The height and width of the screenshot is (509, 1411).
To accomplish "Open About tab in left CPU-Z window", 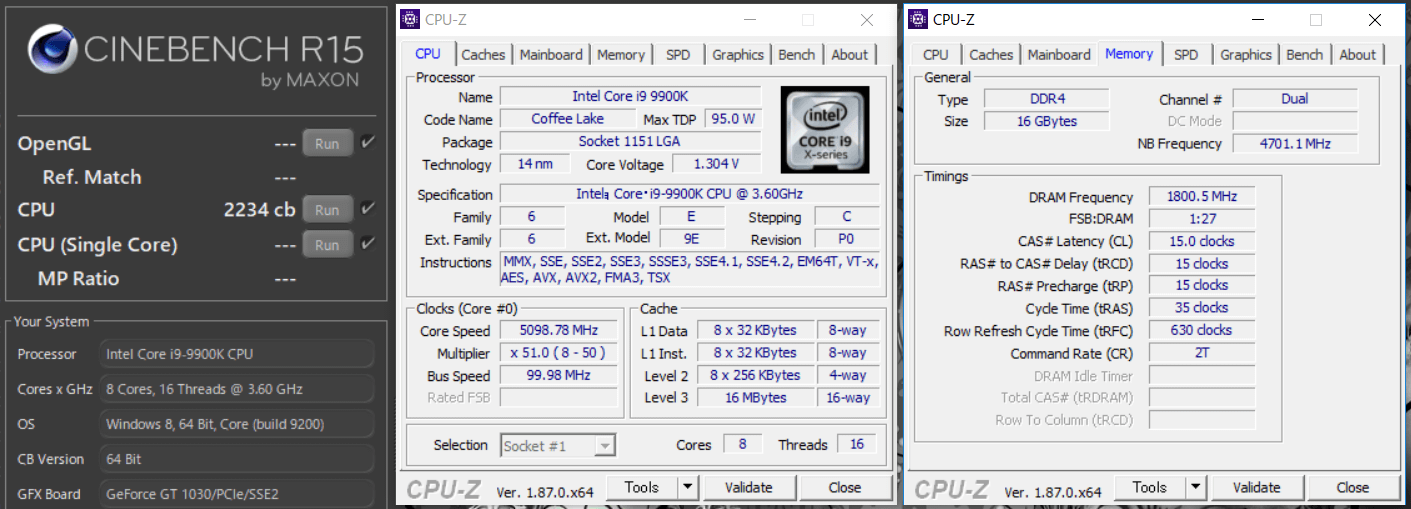I will point(850,55).
